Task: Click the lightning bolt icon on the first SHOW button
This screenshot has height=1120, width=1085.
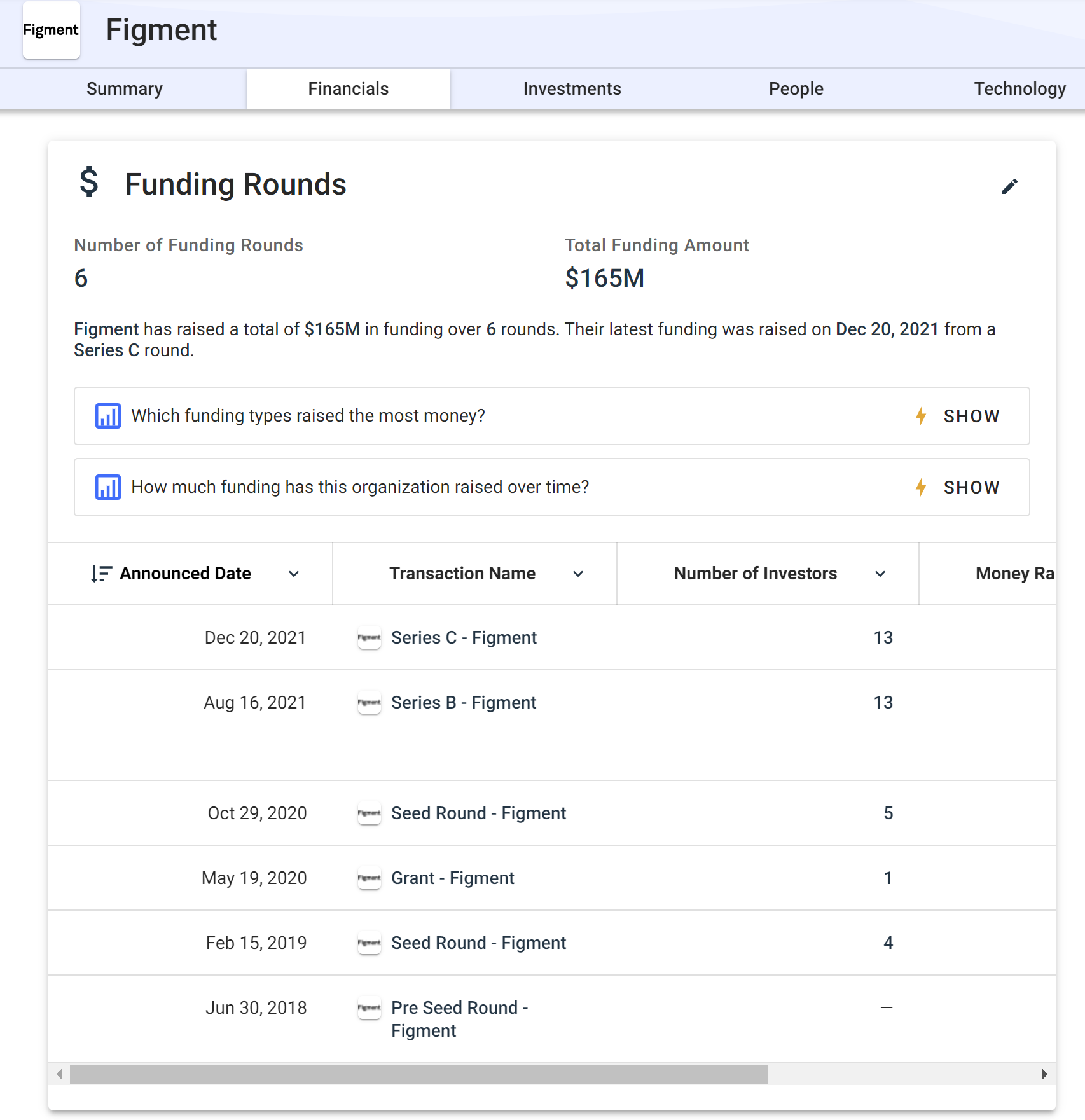Action: point(922,416)
